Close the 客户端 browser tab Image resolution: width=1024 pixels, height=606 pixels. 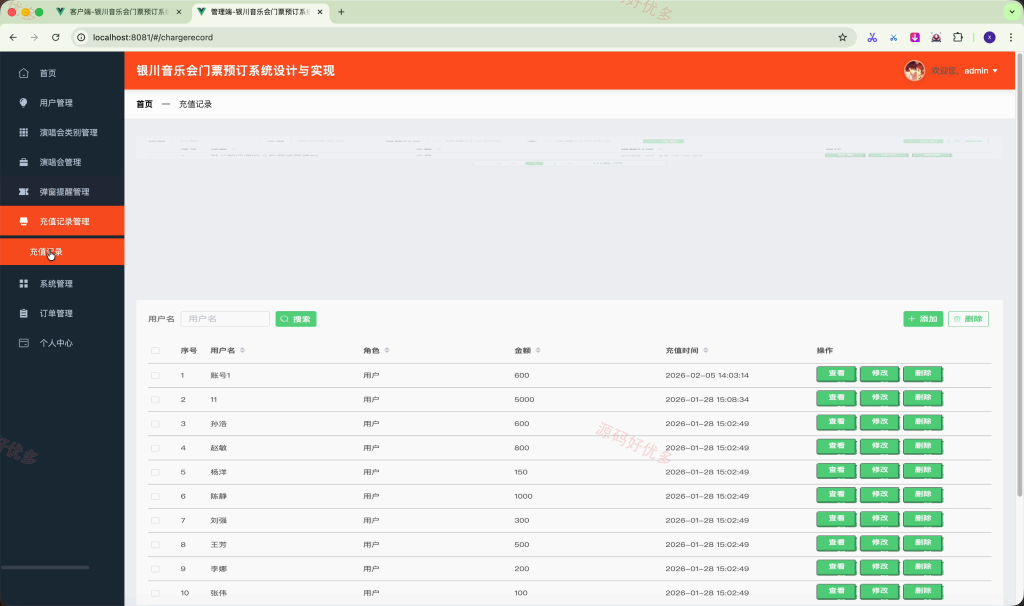179,12
